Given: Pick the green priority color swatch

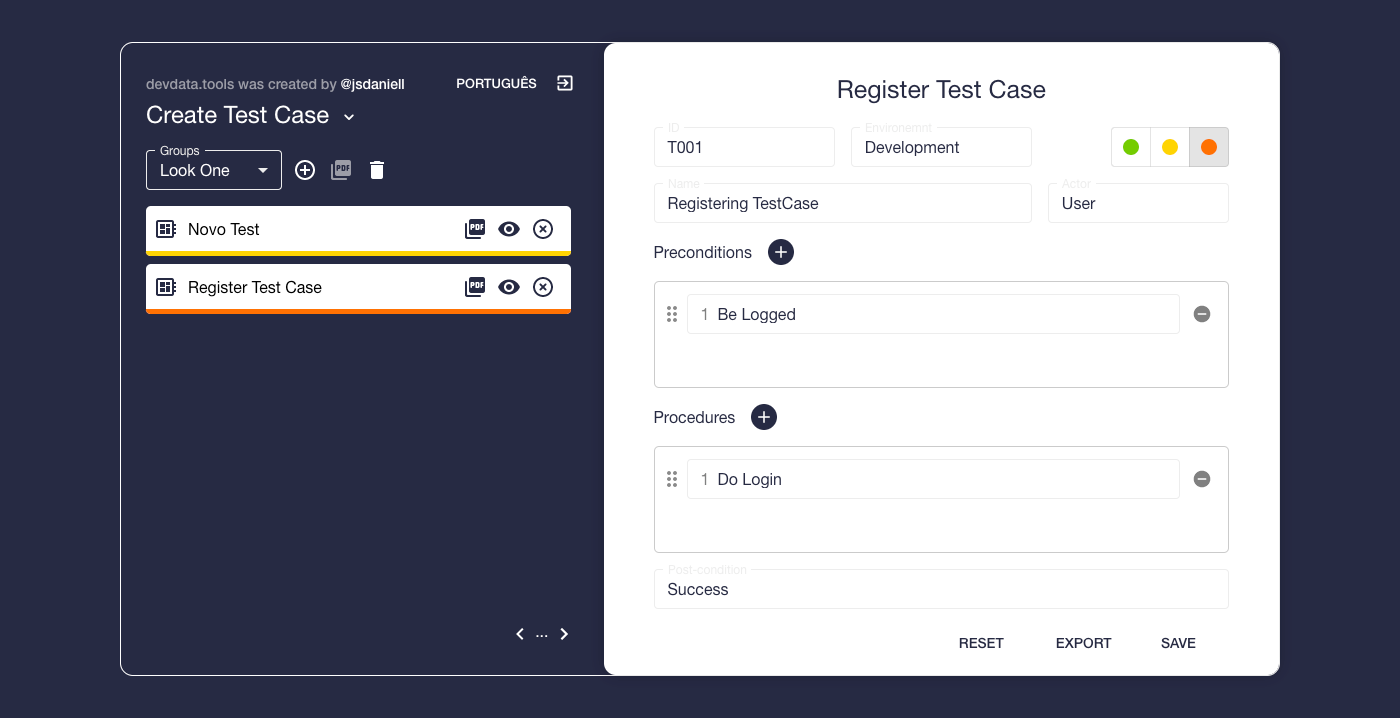Looking at the screenshot, I should (1130, 146).
